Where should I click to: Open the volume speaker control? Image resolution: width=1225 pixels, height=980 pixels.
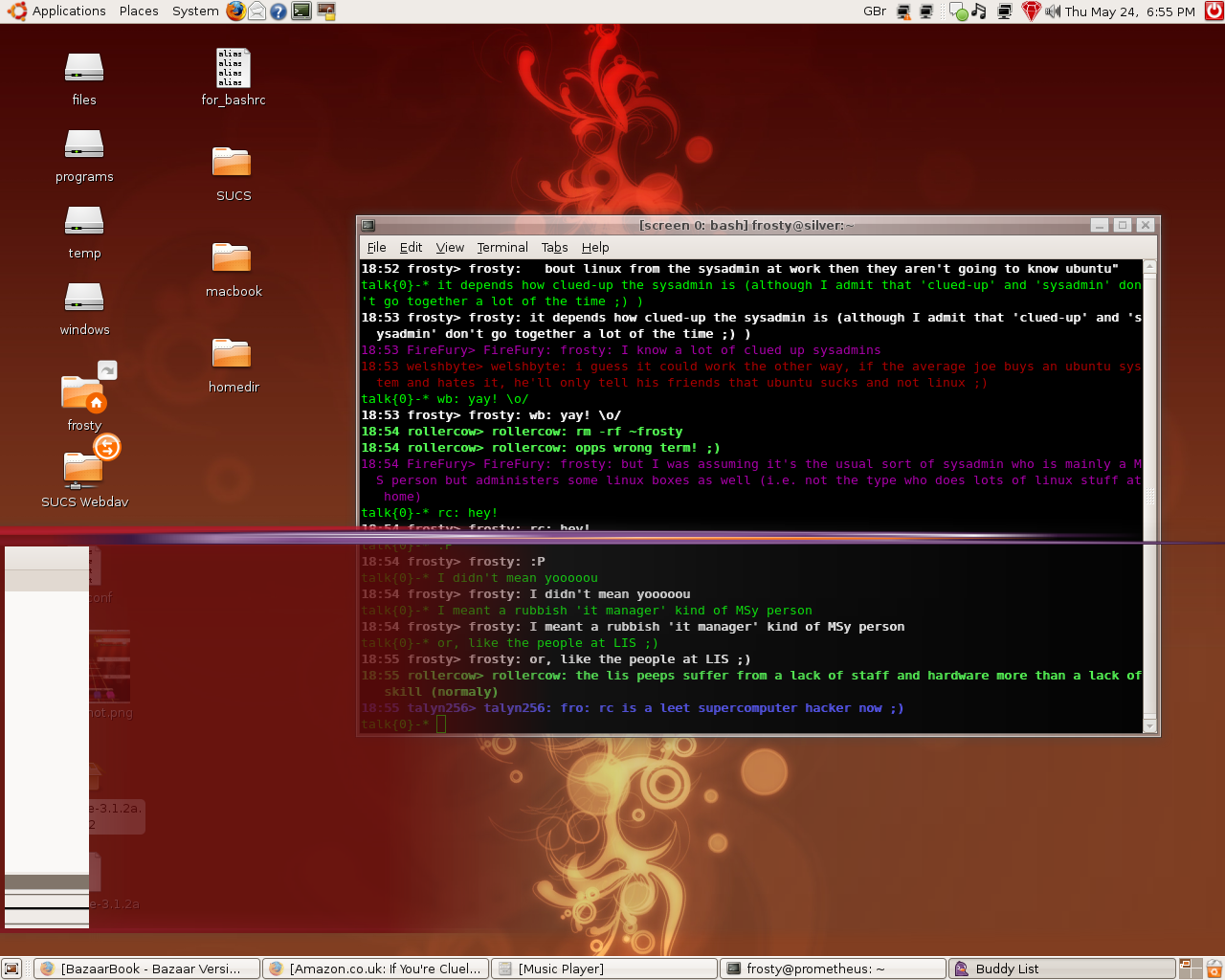point(1052,11)
